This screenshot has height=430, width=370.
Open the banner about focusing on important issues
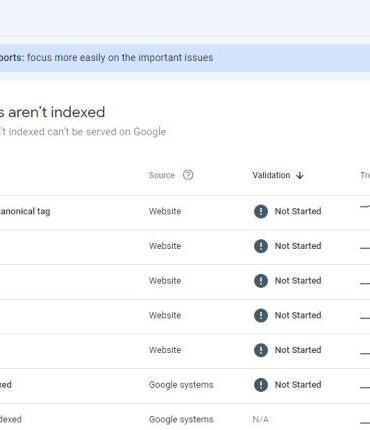[x=185, y=58]
